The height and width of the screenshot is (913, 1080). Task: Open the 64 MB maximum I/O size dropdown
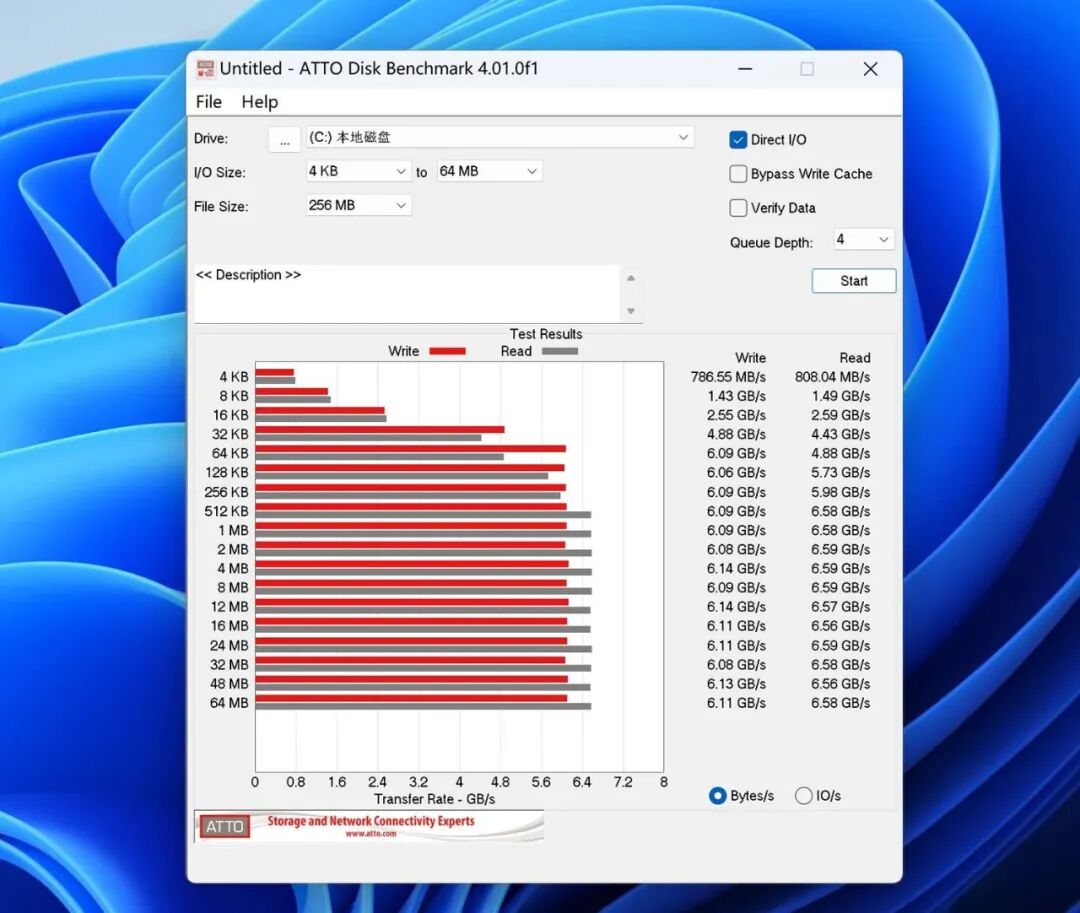coord(489,171)
